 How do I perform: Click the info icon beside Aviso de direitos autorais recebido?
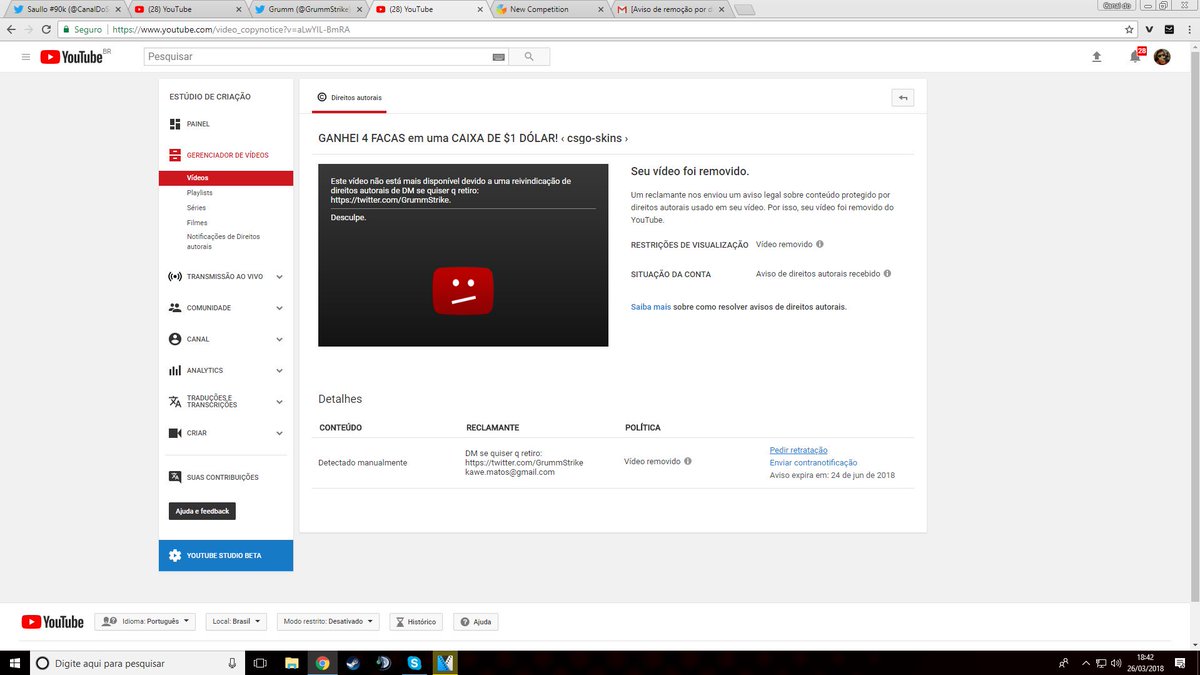(x=887, y=273)
